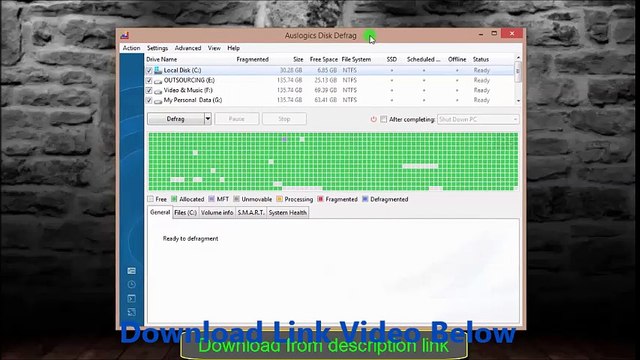Select 'Video & Music (F:)' drive name
The height and width of the screenshot is (360, 640).
[x=188, y=90]
